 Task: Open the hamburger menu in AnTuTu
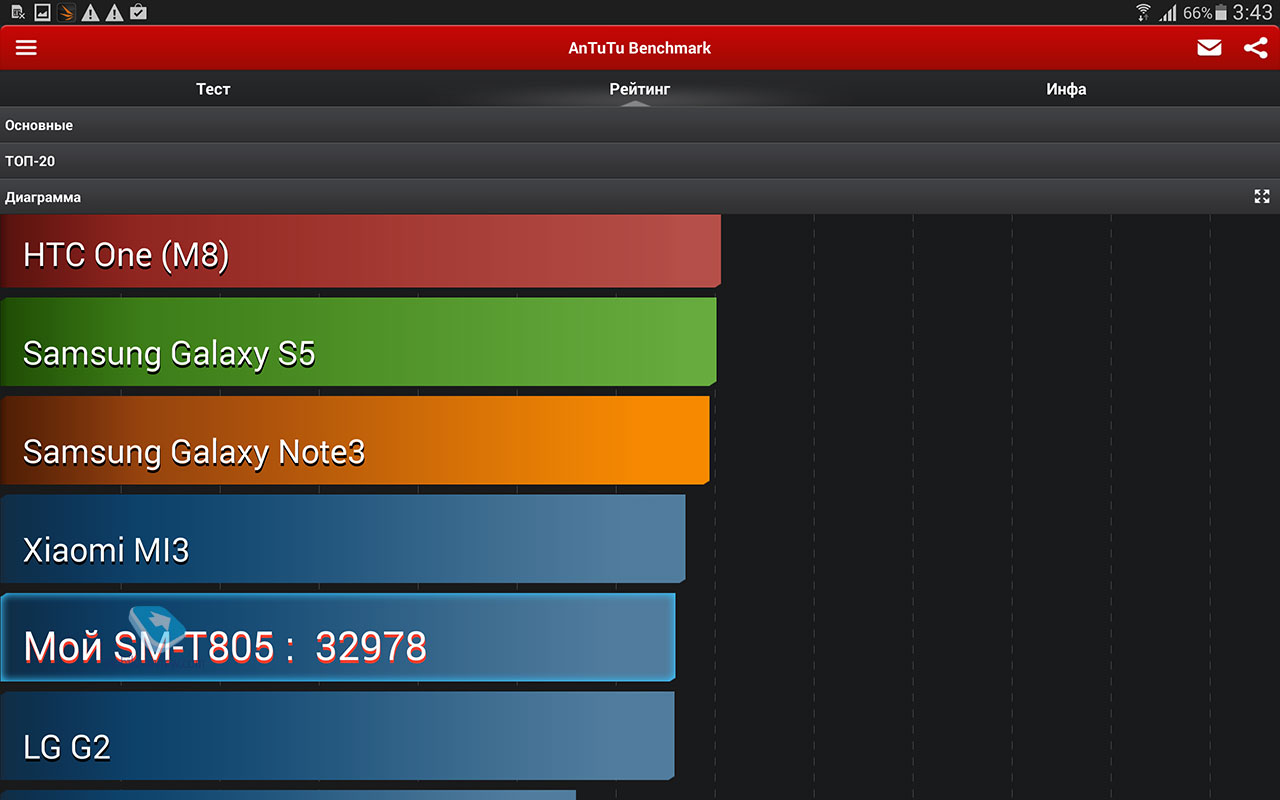pyautogui.click(x=26, y=48)
